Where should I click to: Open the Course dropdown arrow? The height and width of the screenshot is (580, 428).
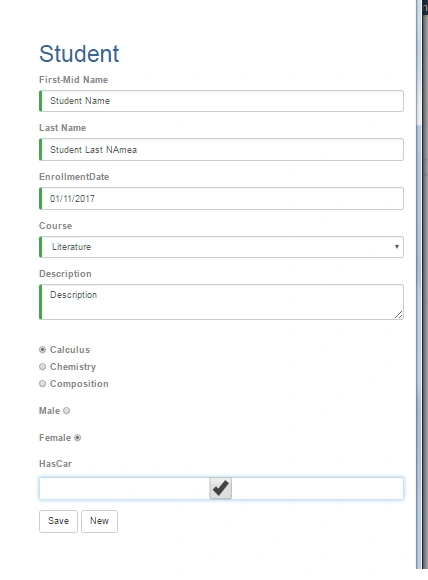pos(397,247)
